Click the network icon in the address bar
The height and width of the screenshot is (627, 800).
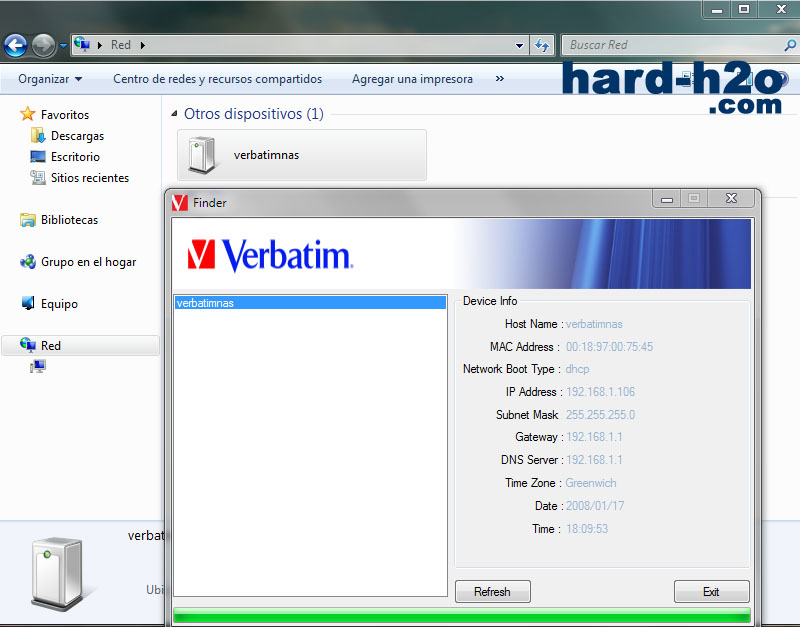click(x=82, y=44)
